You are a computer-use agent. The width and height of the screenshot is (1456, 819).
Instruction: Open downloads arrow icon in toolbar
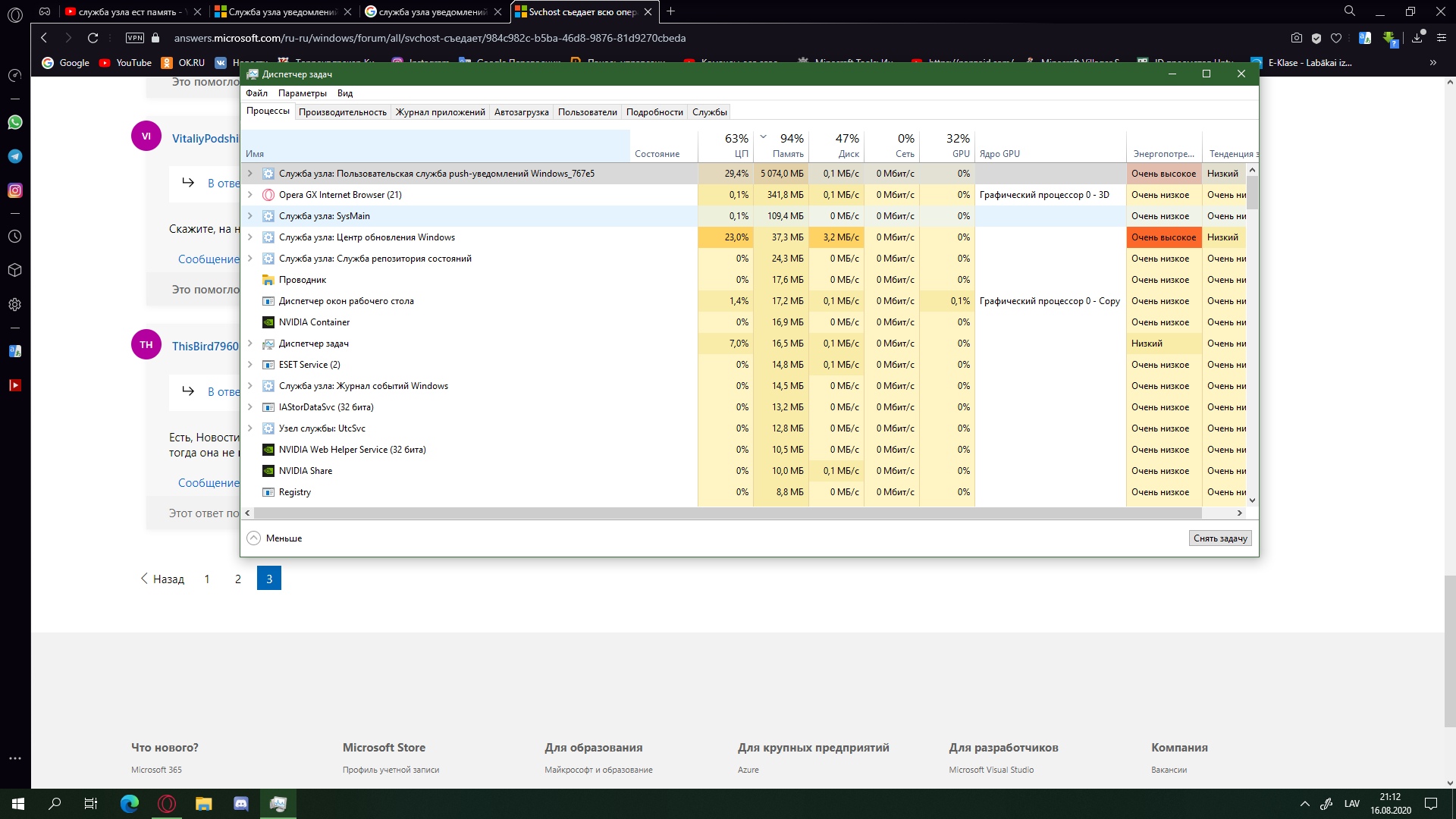(1417, 38)
